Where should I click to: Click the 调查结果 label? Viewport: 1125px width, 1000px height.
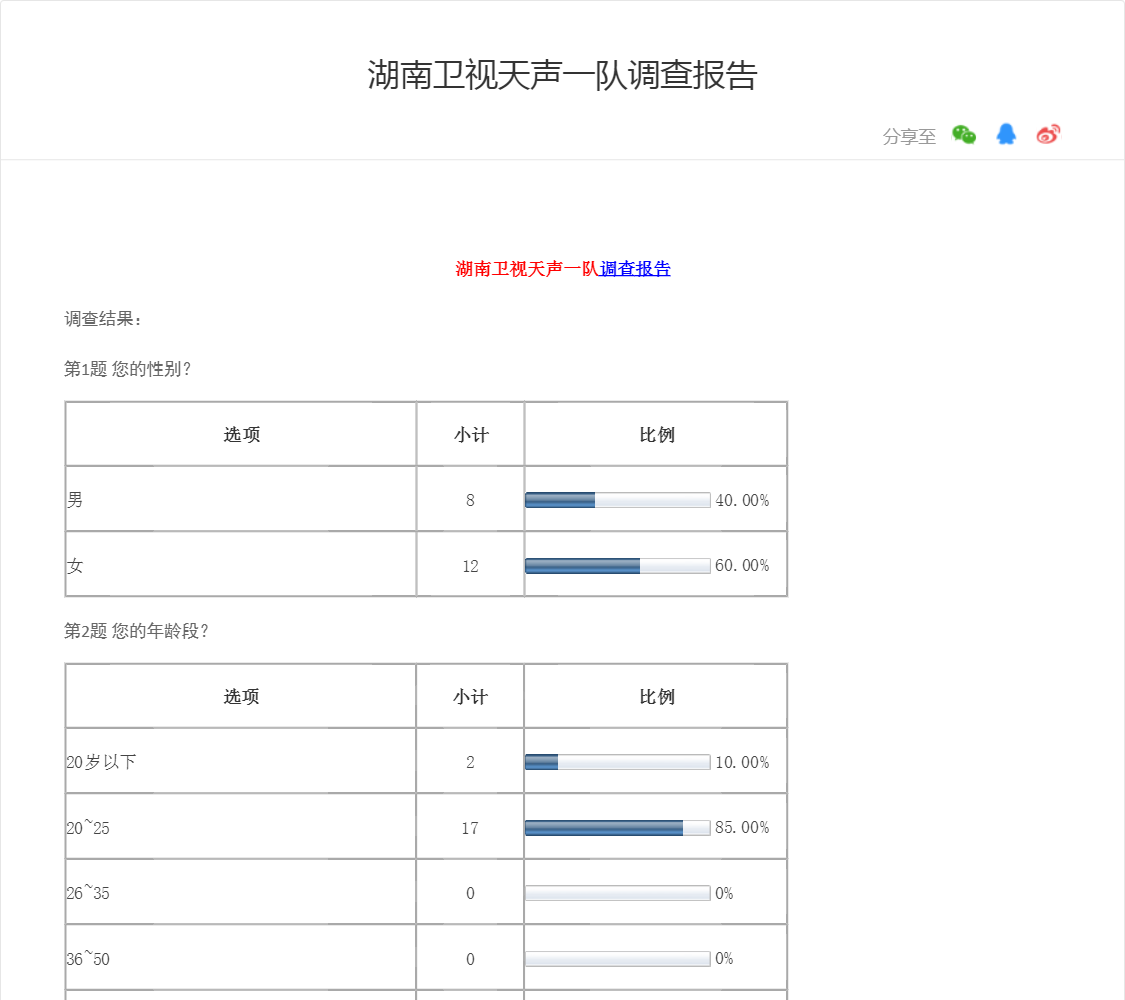(103, 319)
